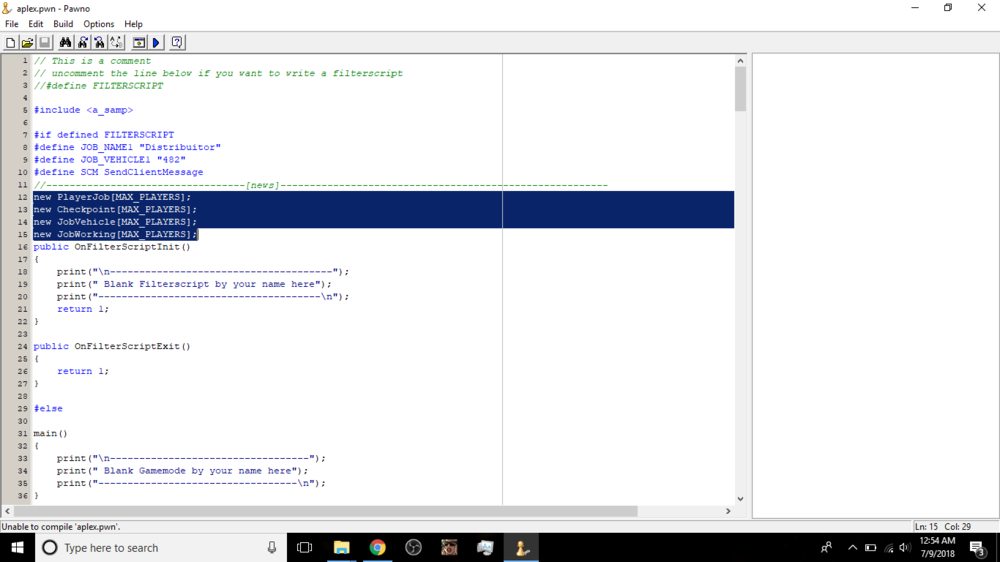Click the battery status tray icon
The image size is (1000, 562).
[871, 547]
